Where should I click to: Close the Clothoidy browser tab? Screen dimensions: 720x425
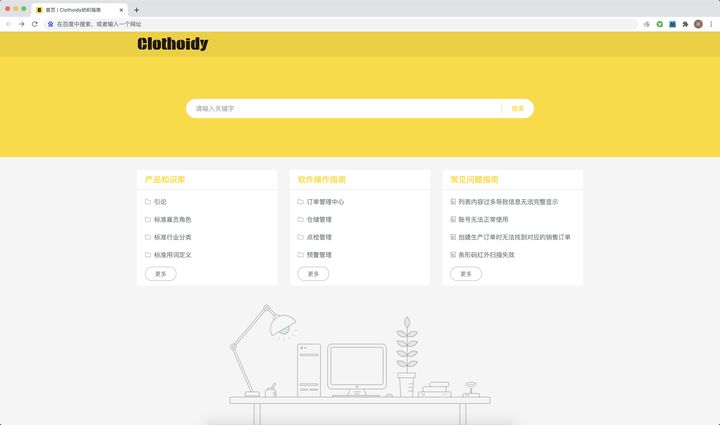pos(121,10)
